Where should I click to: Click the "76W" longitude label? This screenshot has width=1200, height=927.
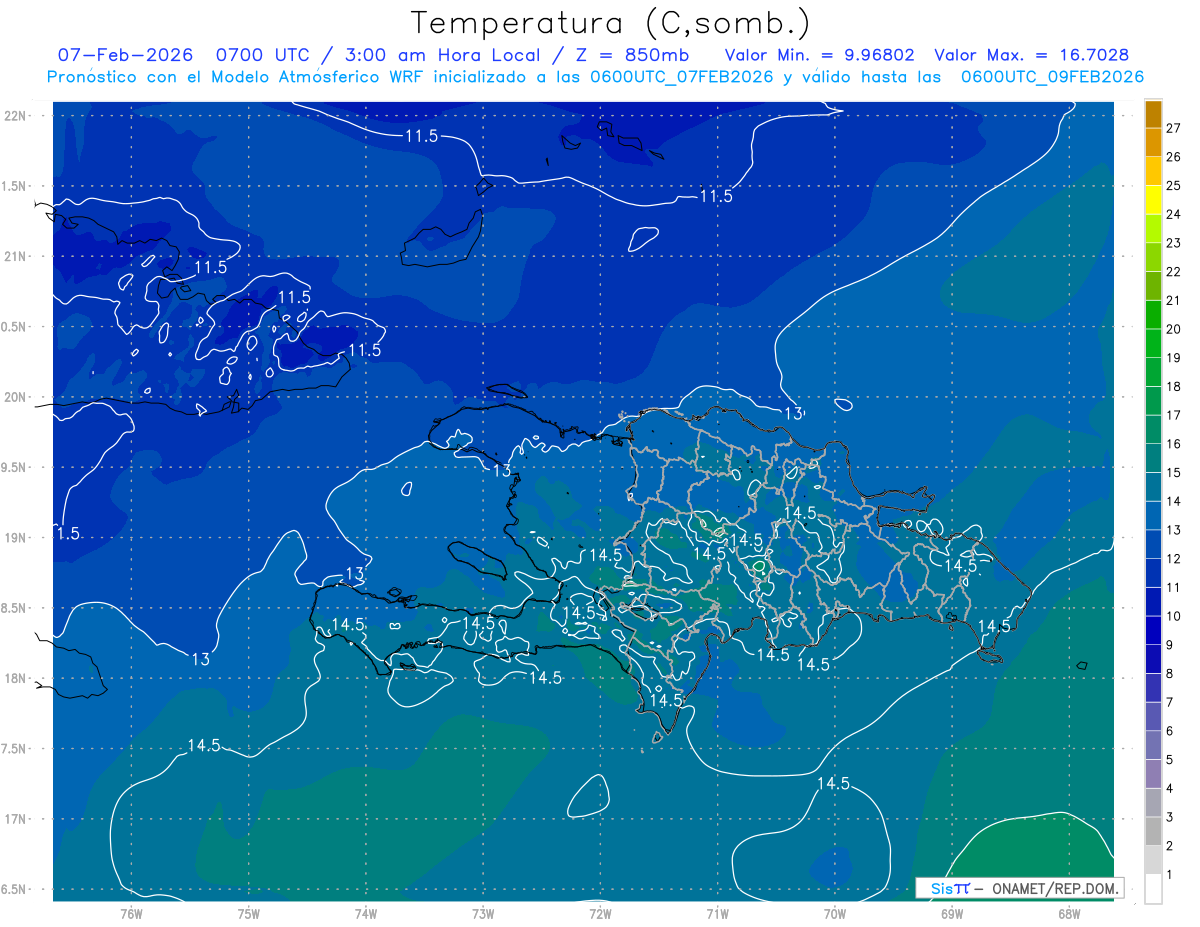[132, 915]
